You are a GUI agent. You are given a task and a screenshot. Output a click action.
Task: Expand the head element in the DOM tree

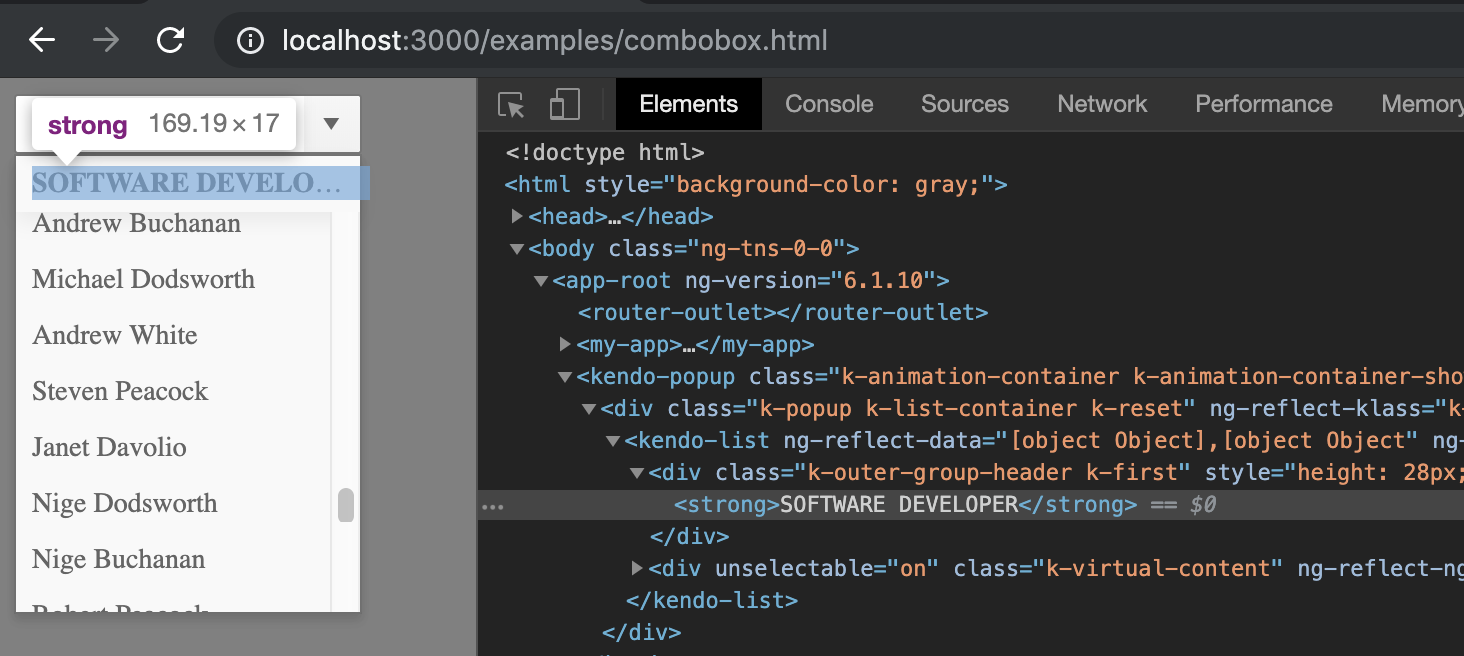(516, 216)
